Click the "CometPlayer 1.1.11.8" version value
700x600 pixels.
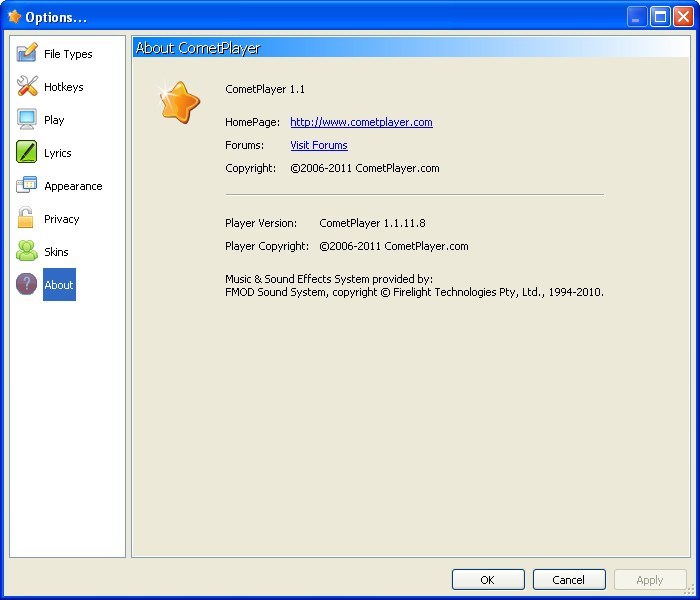point(372,223)
